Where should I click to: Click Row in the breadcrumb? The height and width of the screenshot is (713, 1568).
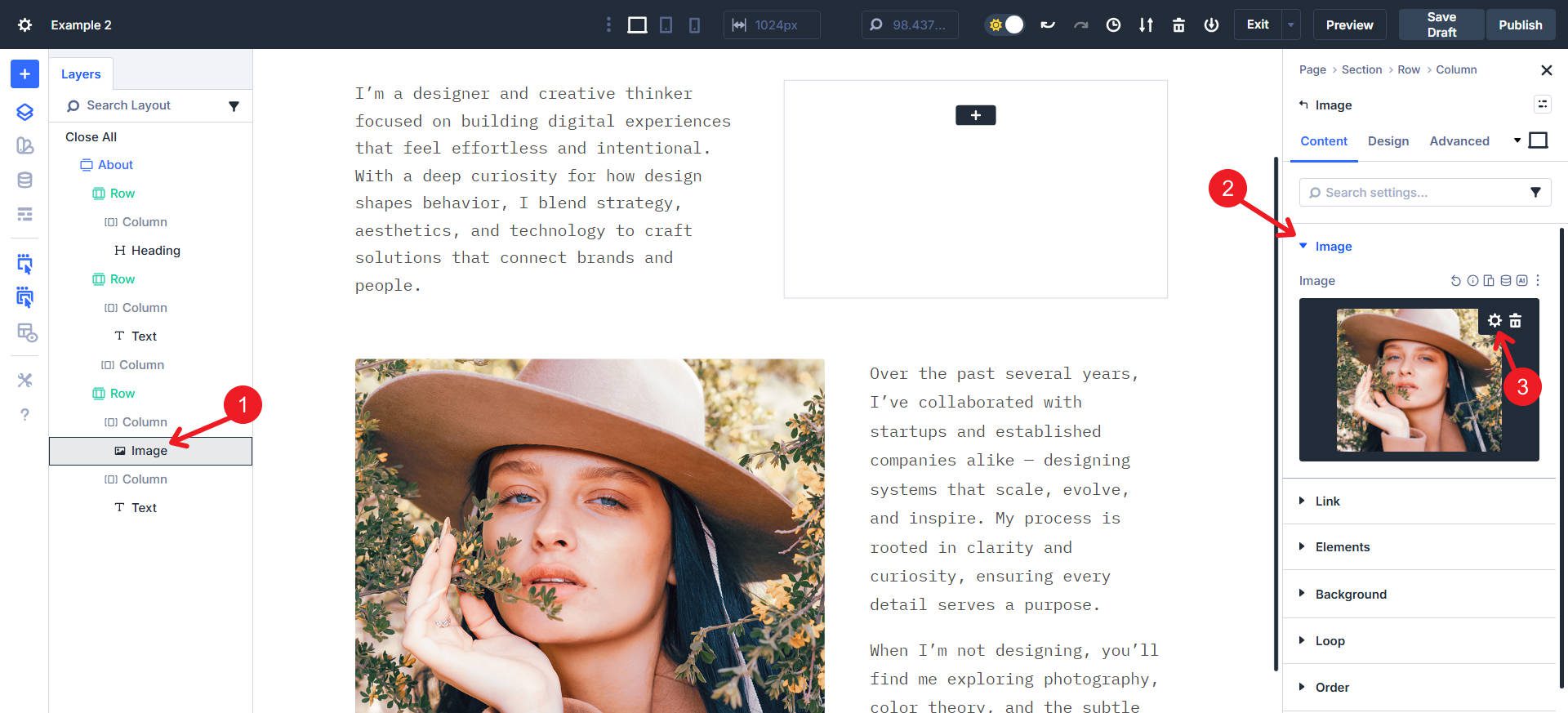(1409, 70)
